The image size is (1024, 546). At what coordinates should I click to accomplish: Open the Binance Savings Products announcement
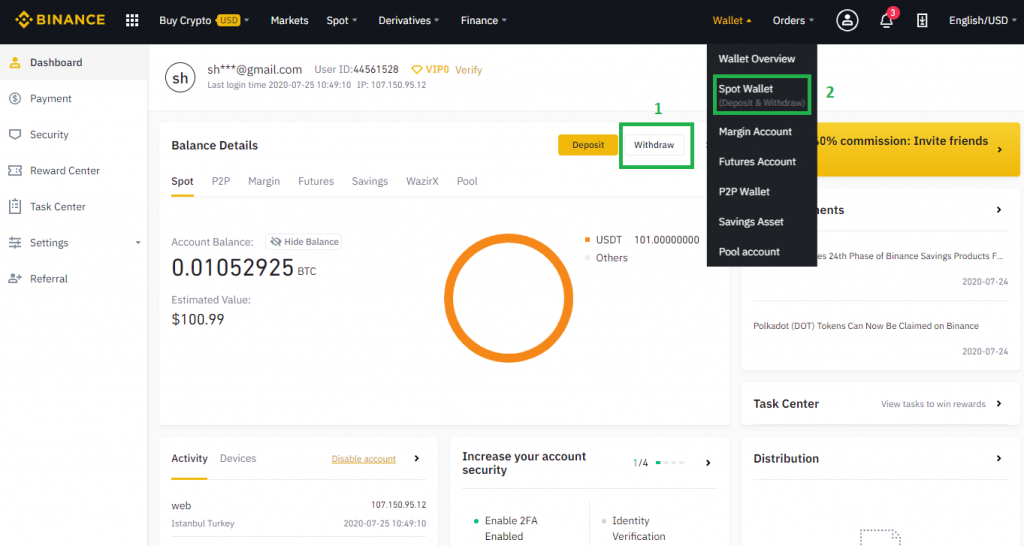tap(911, 256)
